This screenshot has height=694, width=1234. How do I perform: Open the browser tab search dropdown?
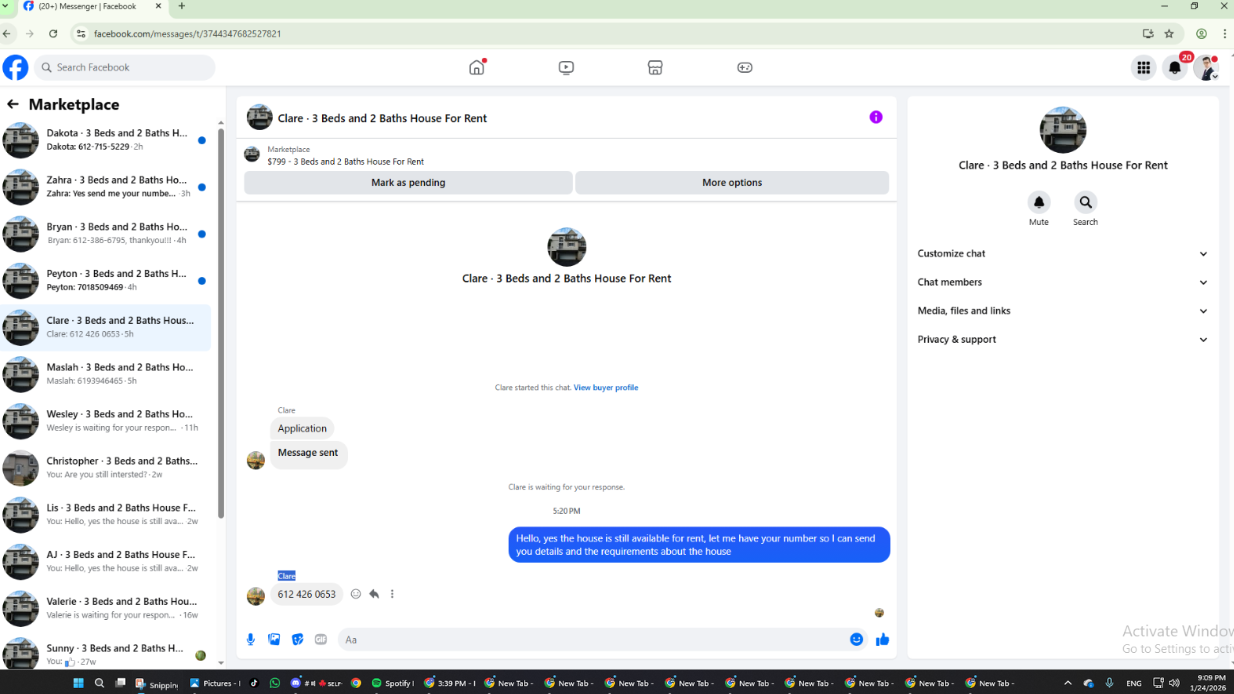pos(5,6)
